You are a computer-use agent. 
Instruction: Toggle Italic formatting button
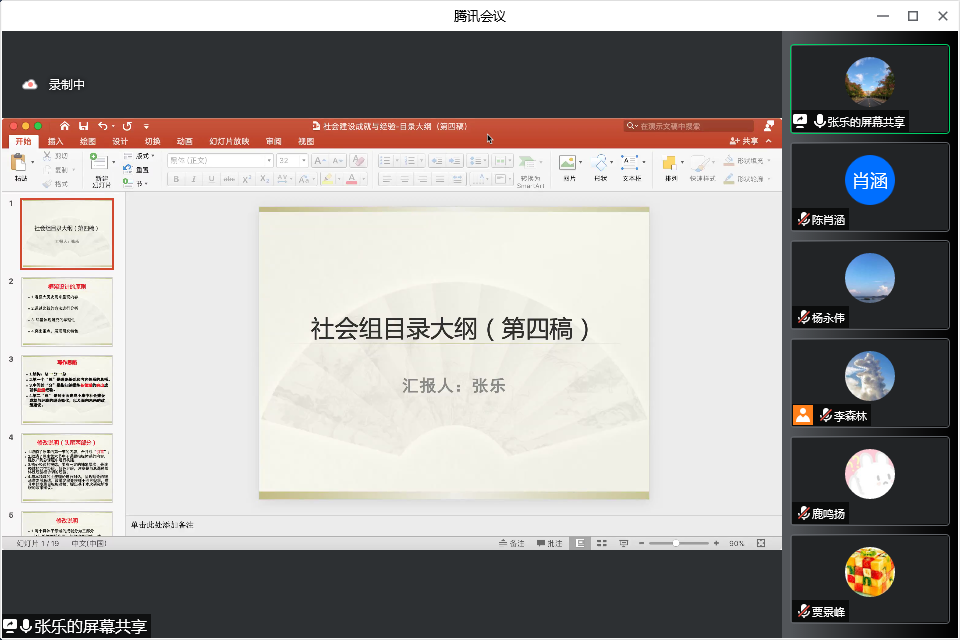193,179
